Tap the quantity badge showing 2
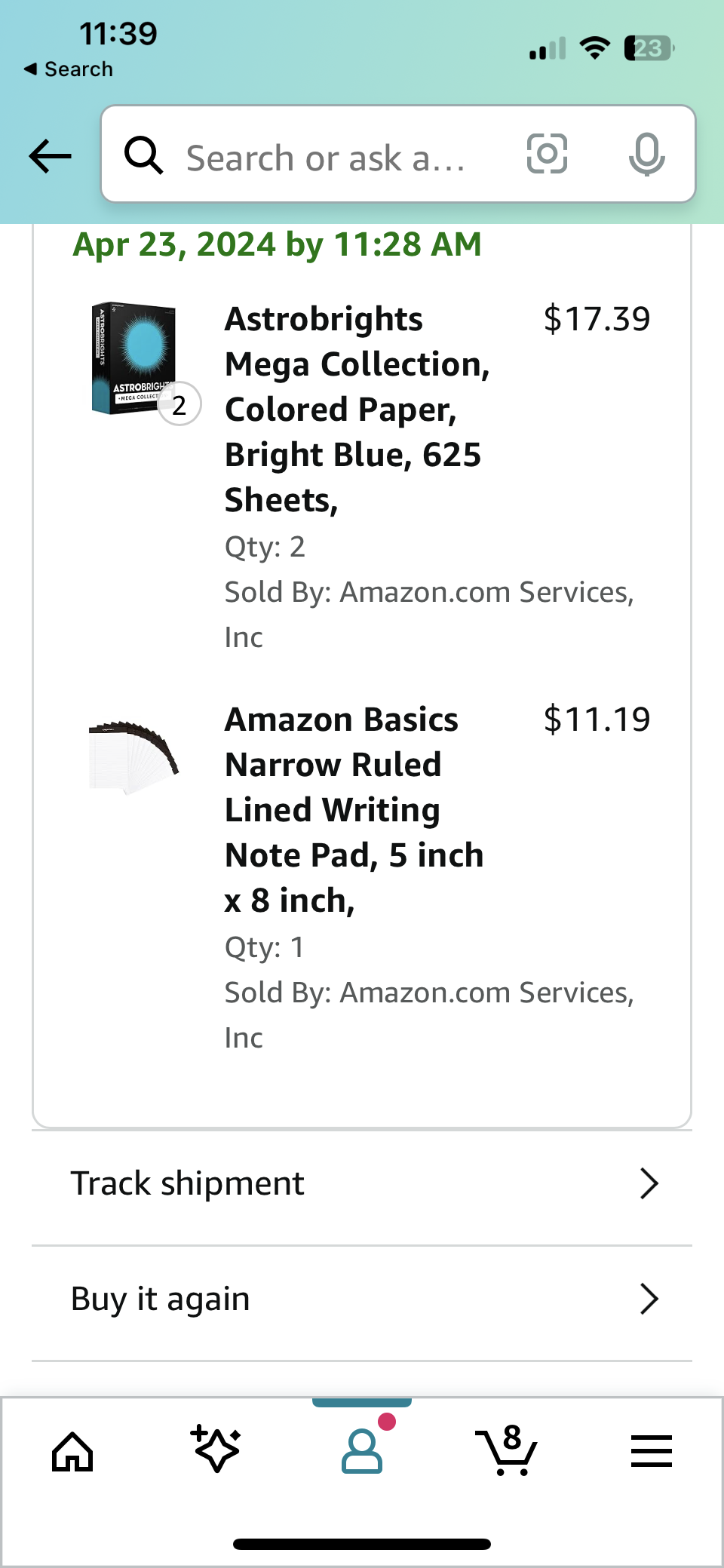 179,404
